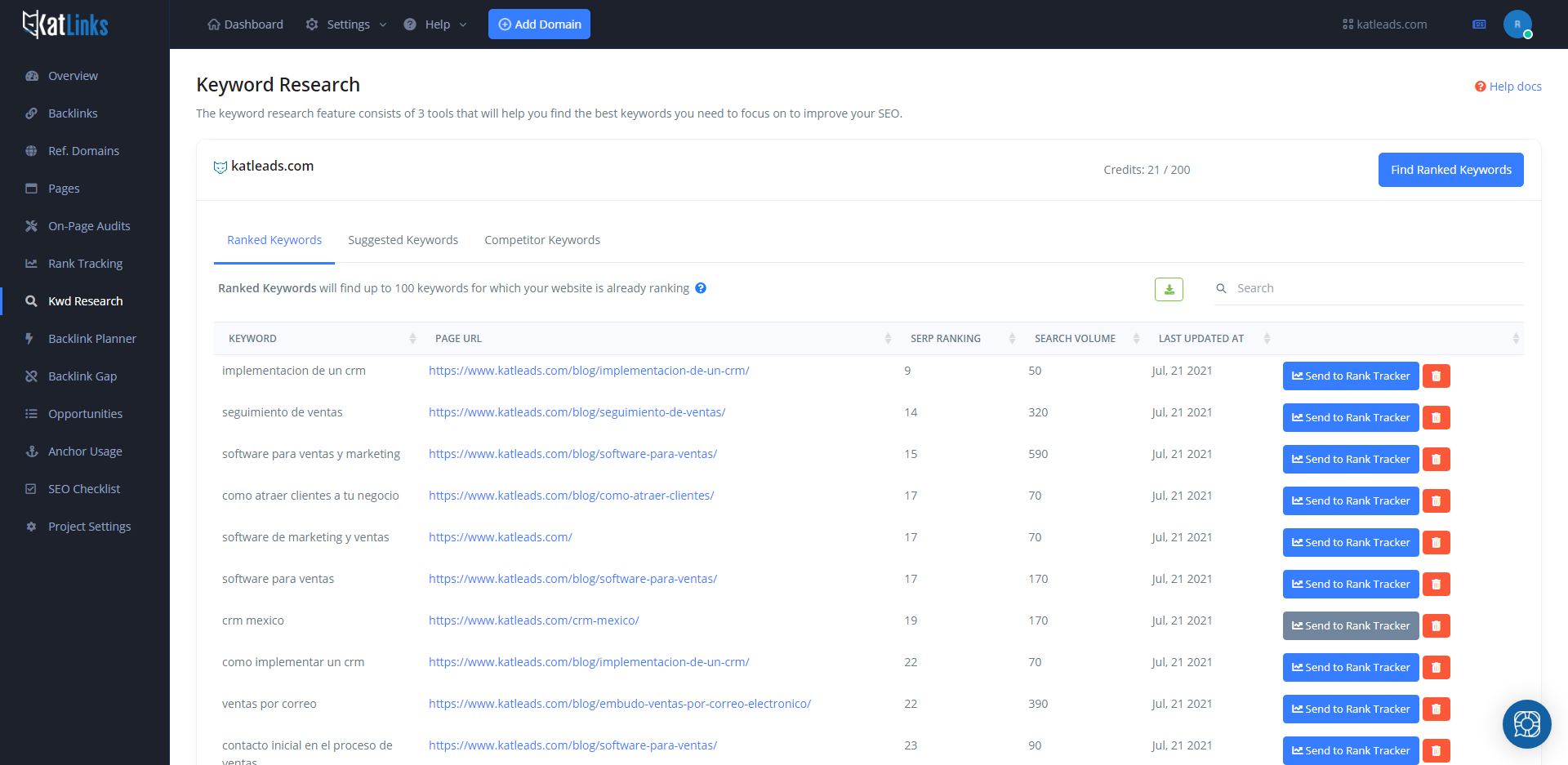This screenshot has height=765, width=1568.
Task: Delete keyword 'ventas por correo'
Action: 1436,709
